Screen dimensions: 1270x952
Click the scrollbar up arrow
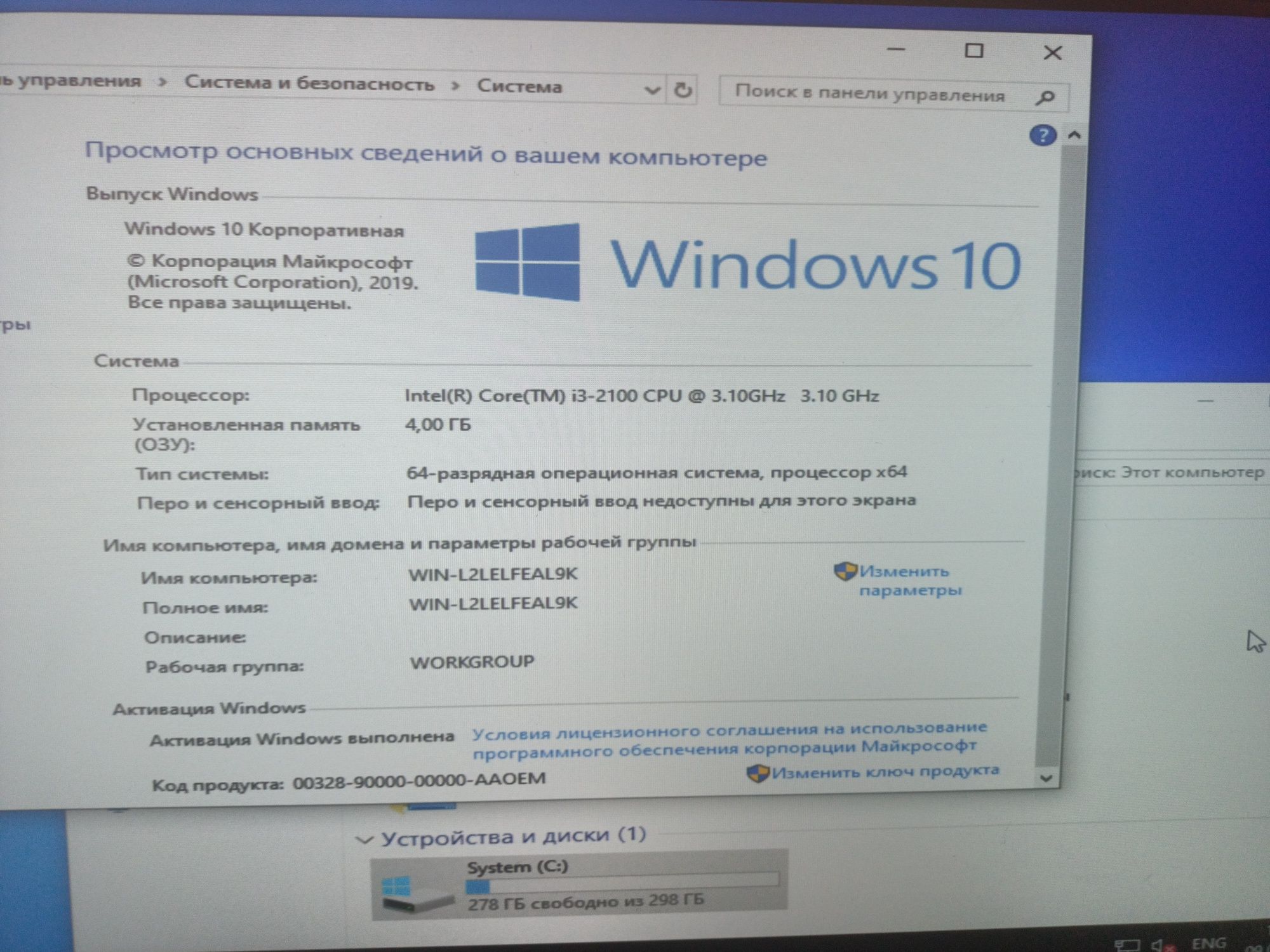pos(1074,135)
